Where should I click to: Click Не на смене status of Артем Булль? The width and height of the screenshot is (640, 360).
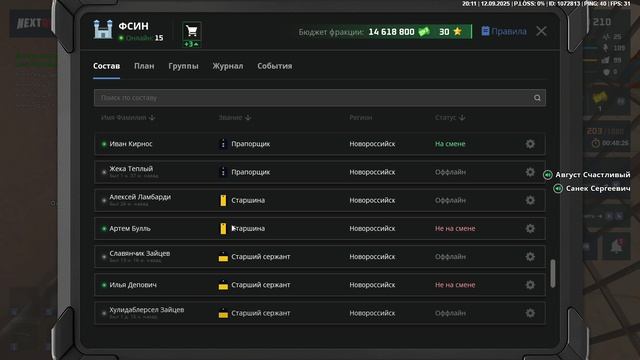tap(455, 228)
